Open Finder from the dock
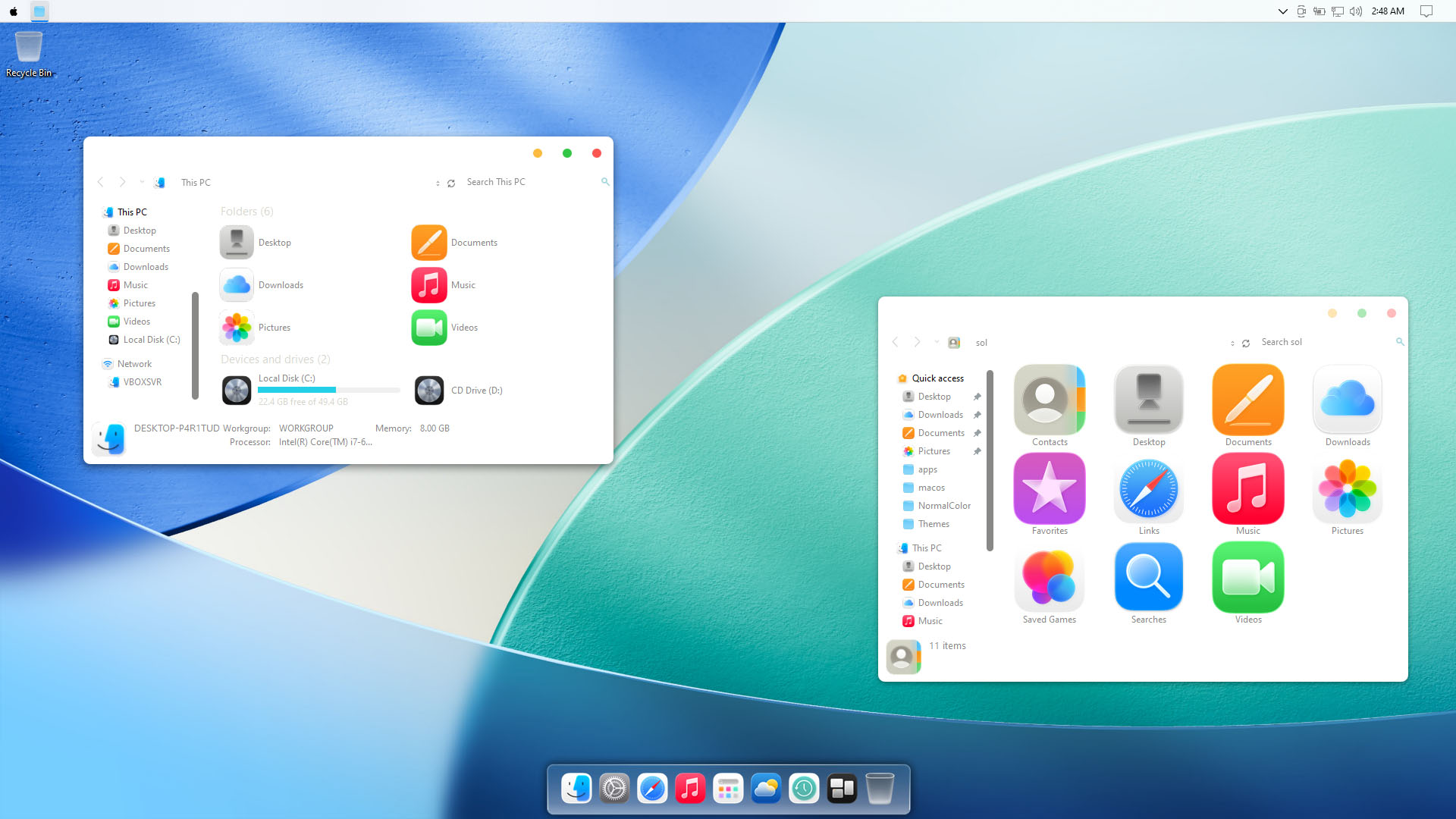This screenshot has height=819, width=1456. [x=576, y=789]
